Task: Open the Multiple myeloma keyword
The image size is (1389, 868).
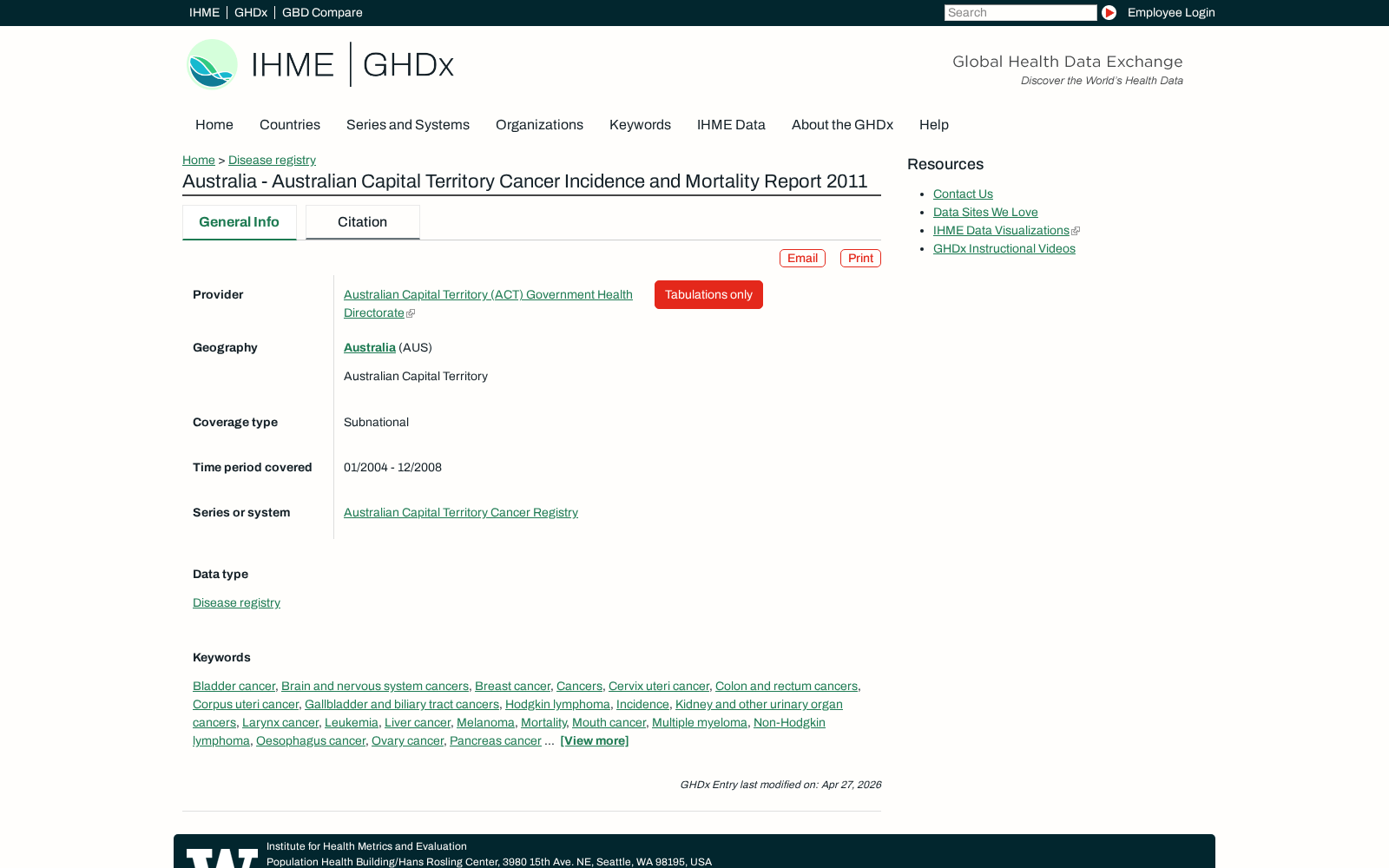Action: (x=700, y=722)
